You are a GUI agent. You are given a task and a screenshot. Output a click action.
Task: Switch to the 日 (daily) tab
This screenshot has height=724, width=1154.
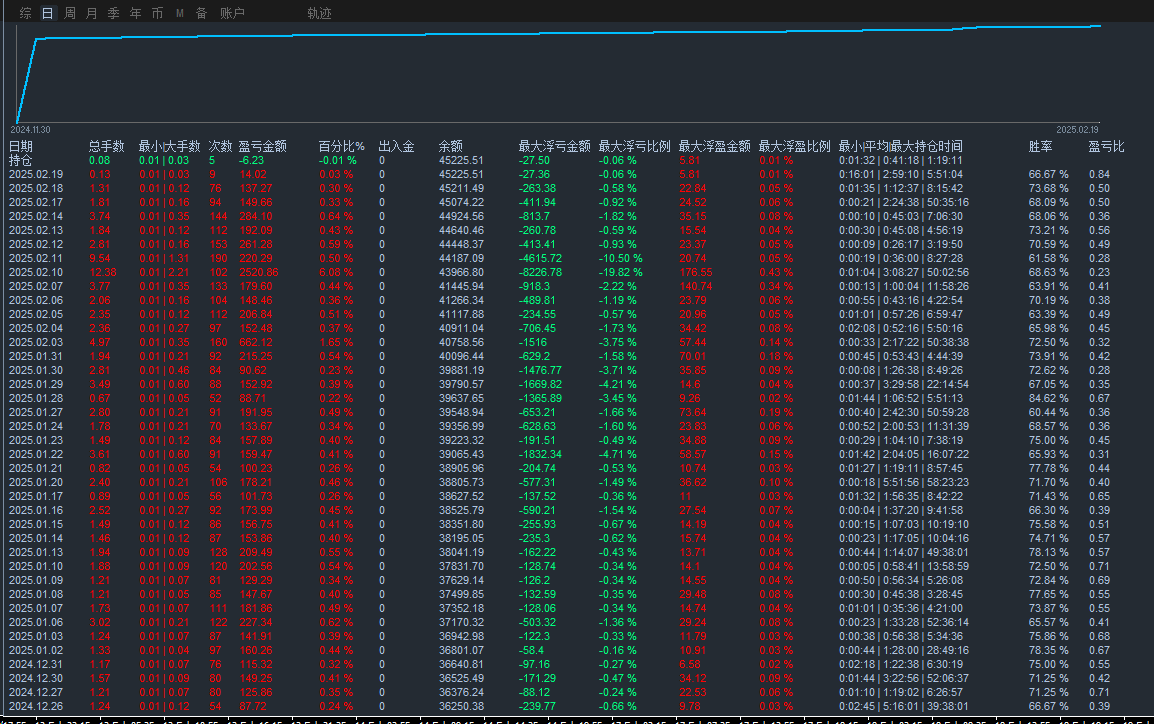pyautogui.click(x=47, y=13)
